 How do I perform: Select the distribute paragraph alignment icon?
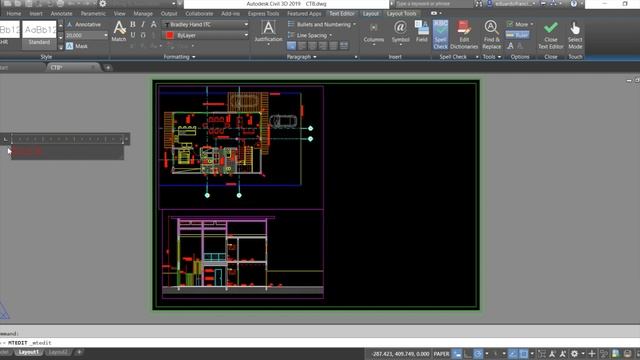[344, 46]
